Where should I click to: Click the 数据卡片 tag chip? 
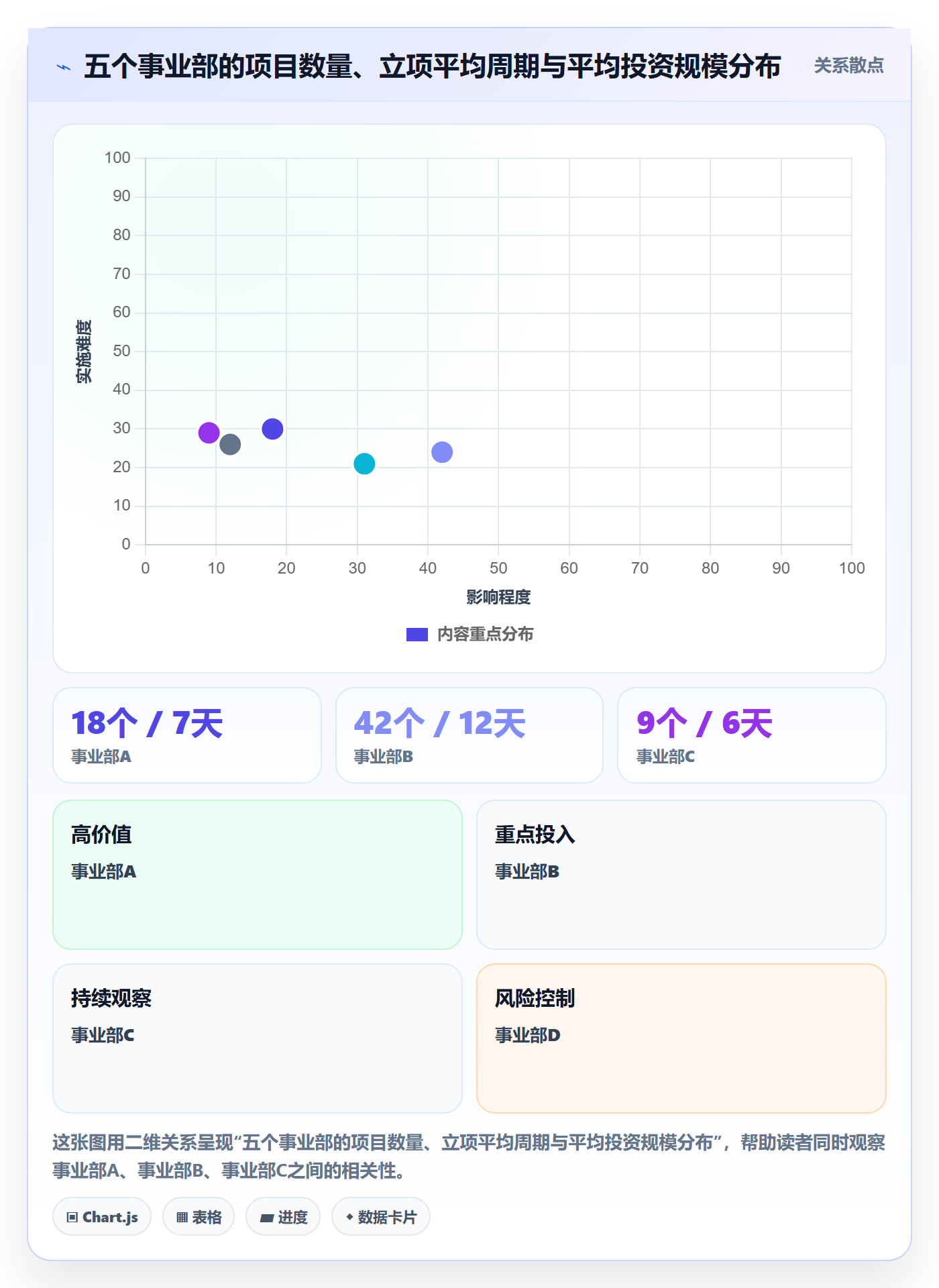pos(381,1217)
